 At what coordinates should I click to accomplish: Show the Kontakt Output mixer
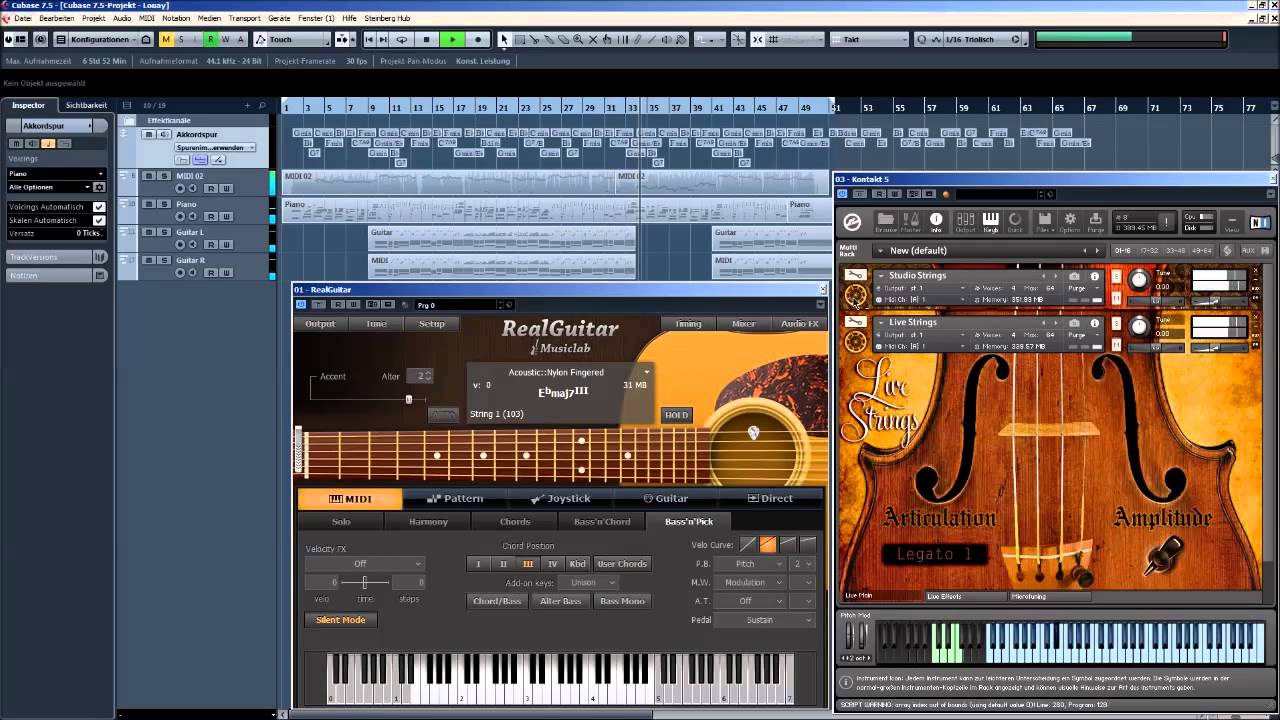coord(965,222)
